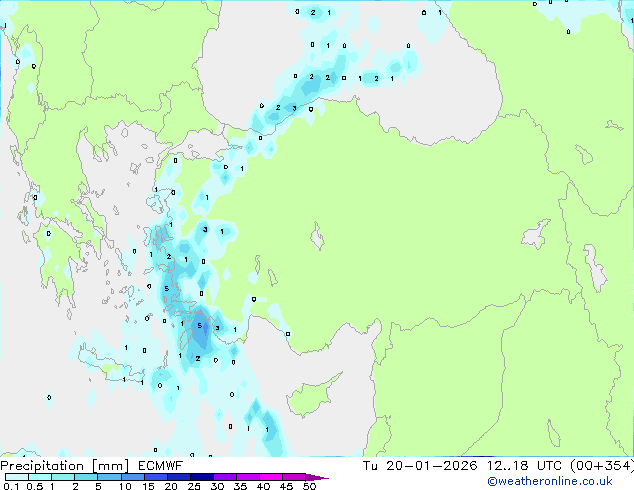This screenshot has height=490, width=634.
Task: Click the 'ECMWF' model label
Action: [161, 466]
